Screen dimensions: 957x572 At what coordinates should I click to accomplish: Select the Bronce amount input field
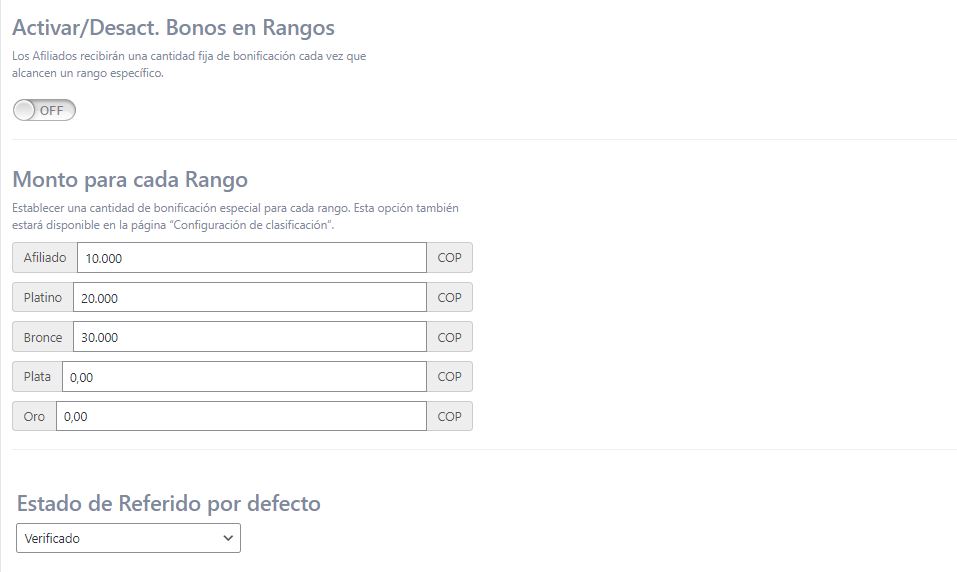click(x=249, y=337)
